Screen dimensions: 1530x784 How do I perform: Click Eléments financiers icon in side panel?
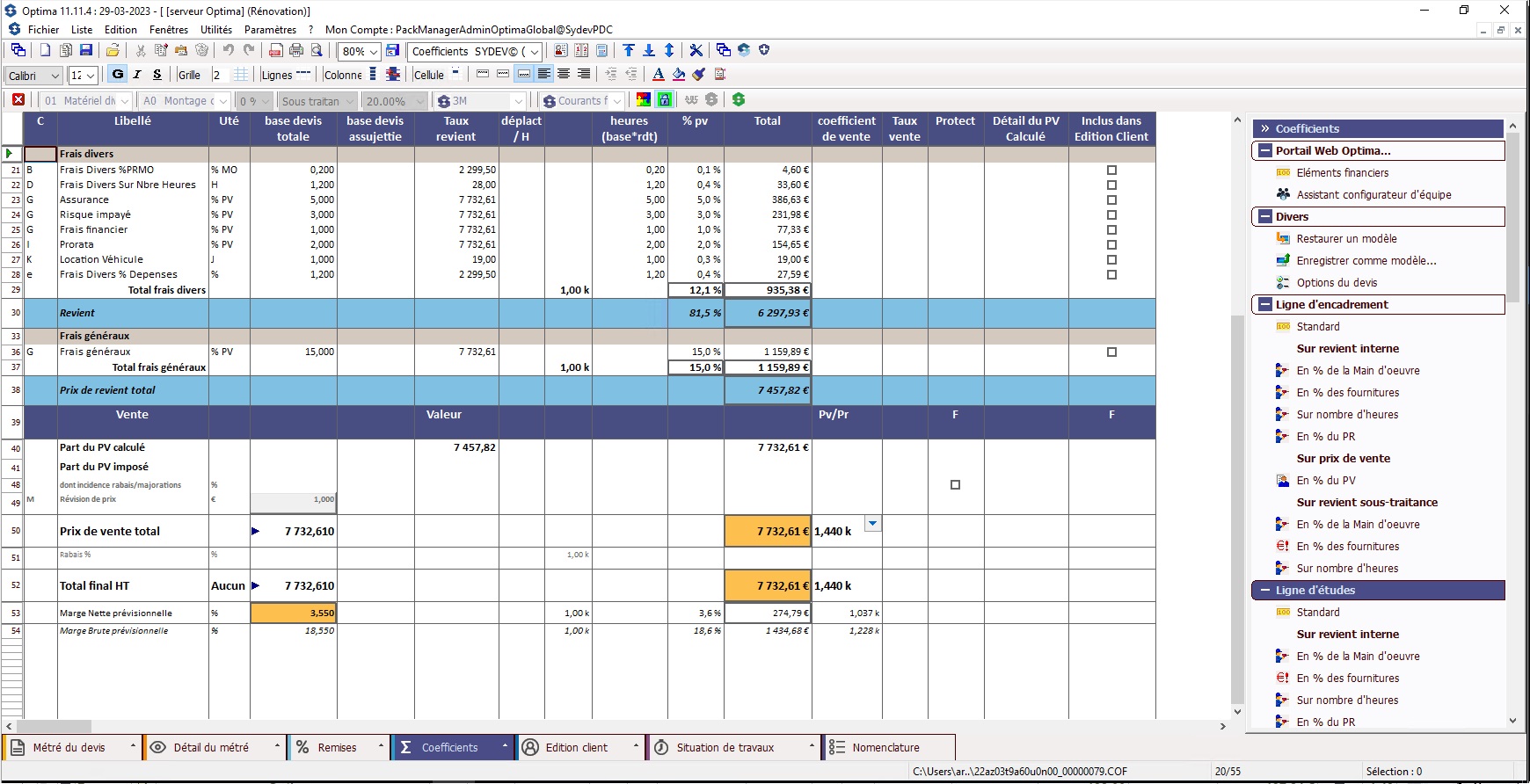click(1283, 173)
